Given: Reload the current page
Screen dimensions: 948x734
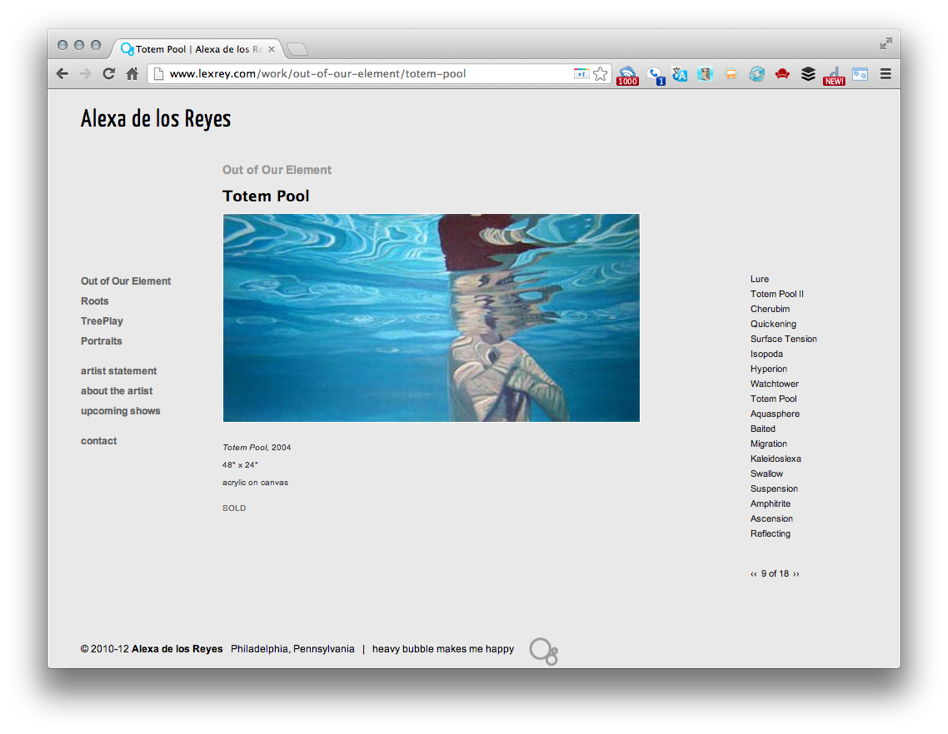Looking at the screenshot, I should coord(109,74).
